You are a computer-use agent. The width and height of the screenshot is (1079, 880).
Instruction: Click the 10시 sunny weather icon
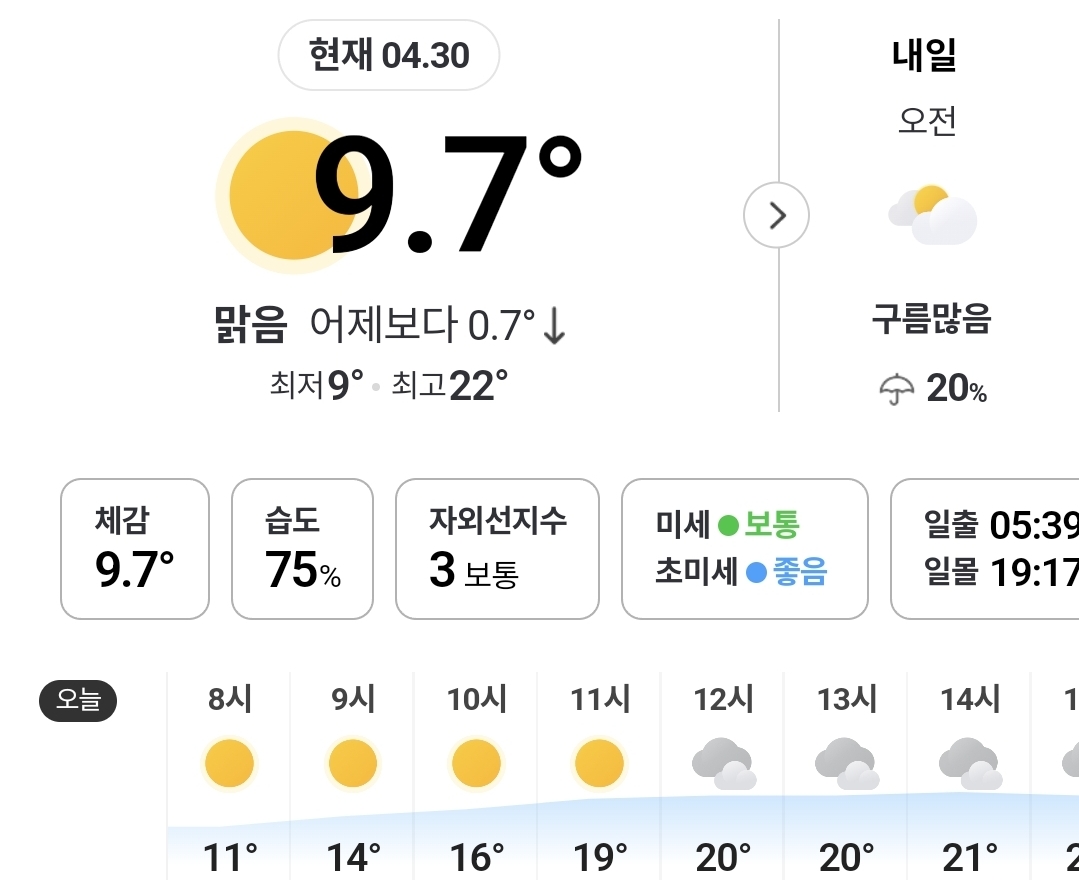click(476, 765)
